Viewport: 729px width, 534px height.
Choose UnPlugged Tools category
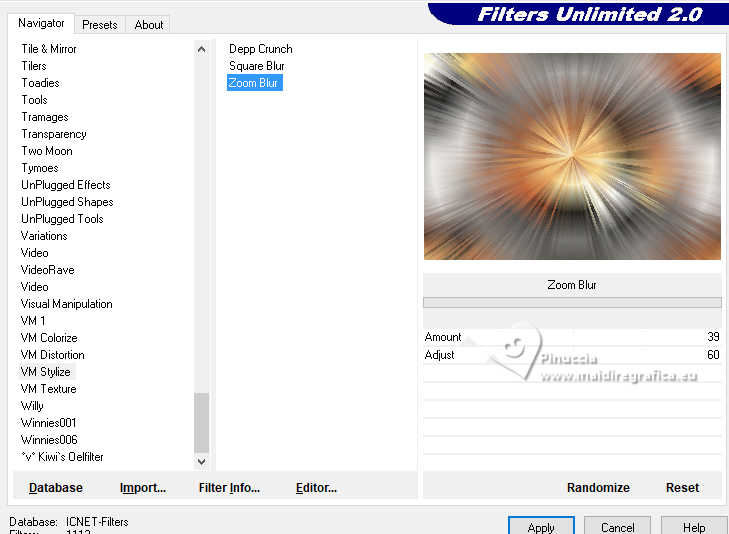pos(62,219)
